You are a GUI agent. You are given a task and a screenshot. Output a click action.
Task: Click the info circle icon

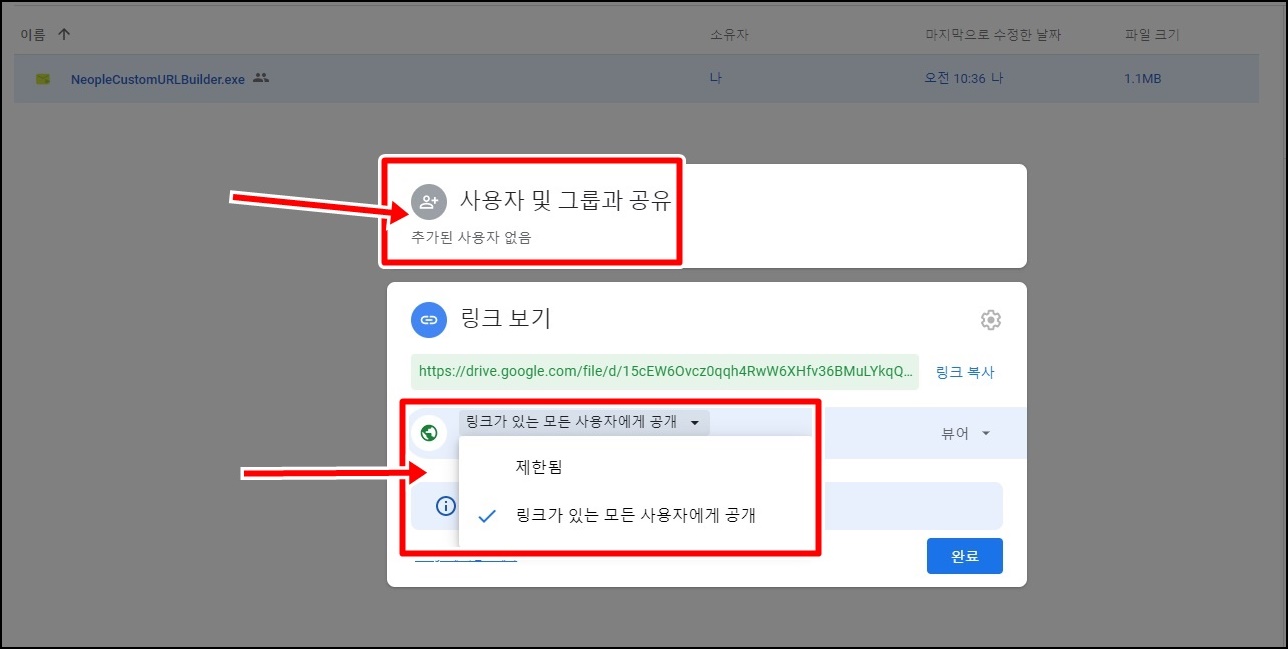[x=446, y=506]
